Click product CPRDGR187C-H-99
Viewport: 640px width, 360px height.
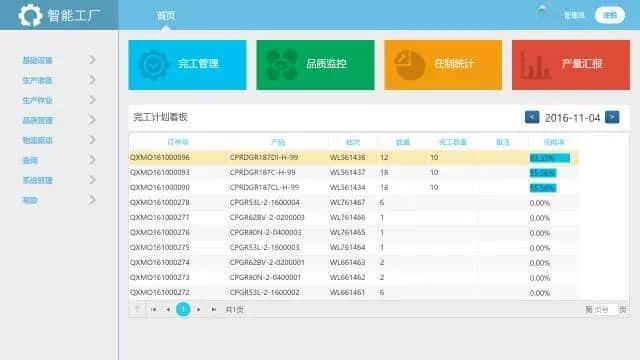262,172
